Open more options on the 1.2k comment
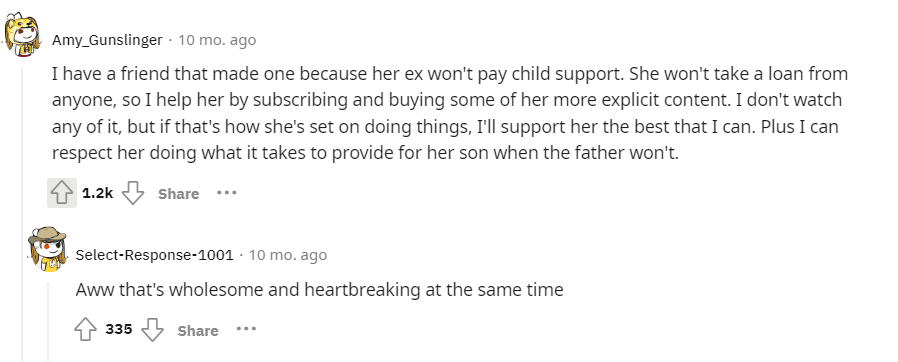Viewport: 898px width, 362px height. point(227,193)
